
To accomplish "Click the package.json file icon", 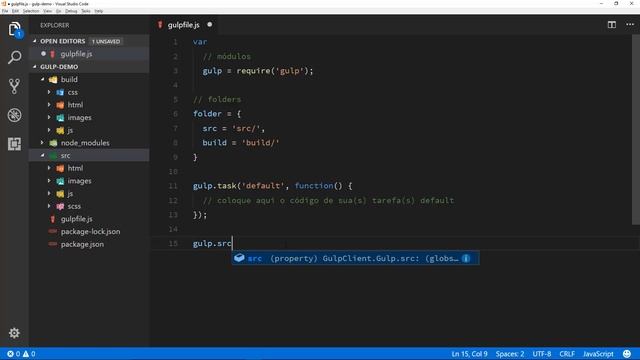I will click(x=53, y=244).
